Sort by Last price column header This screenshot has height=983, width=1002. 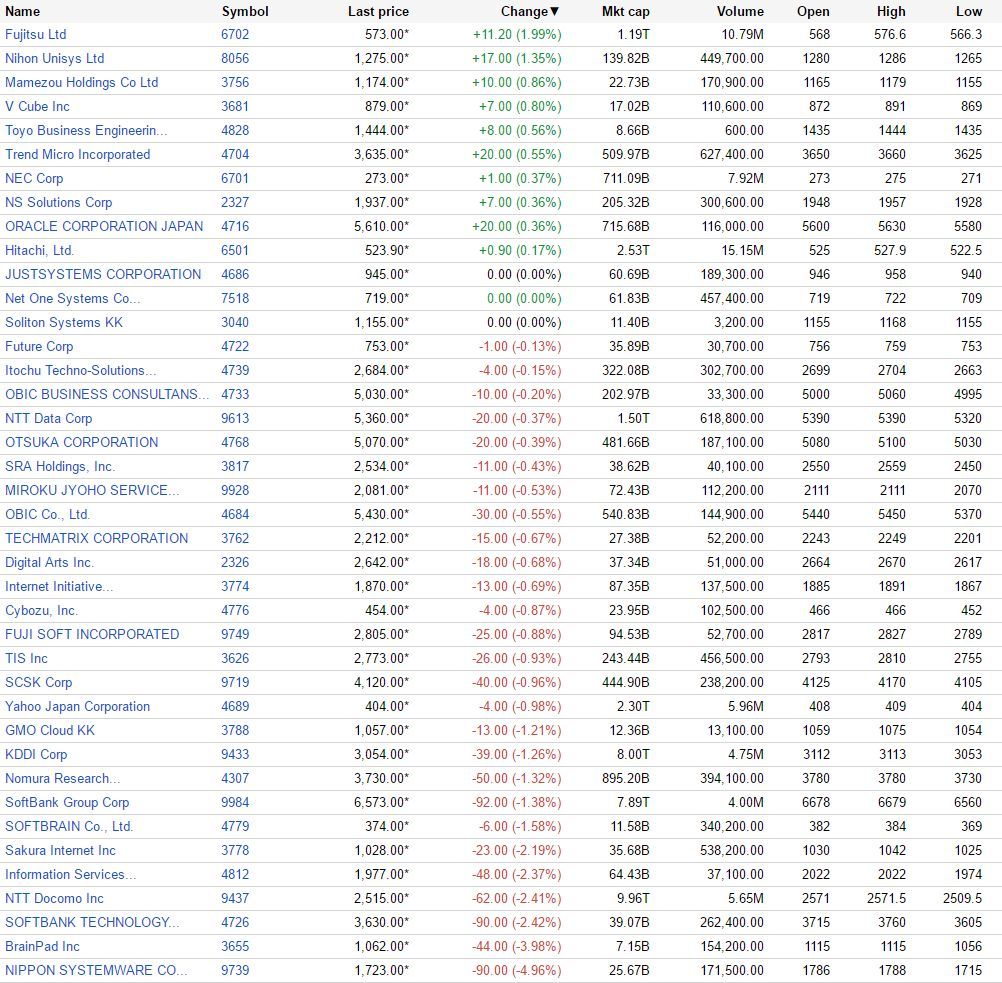pos(378,12)
